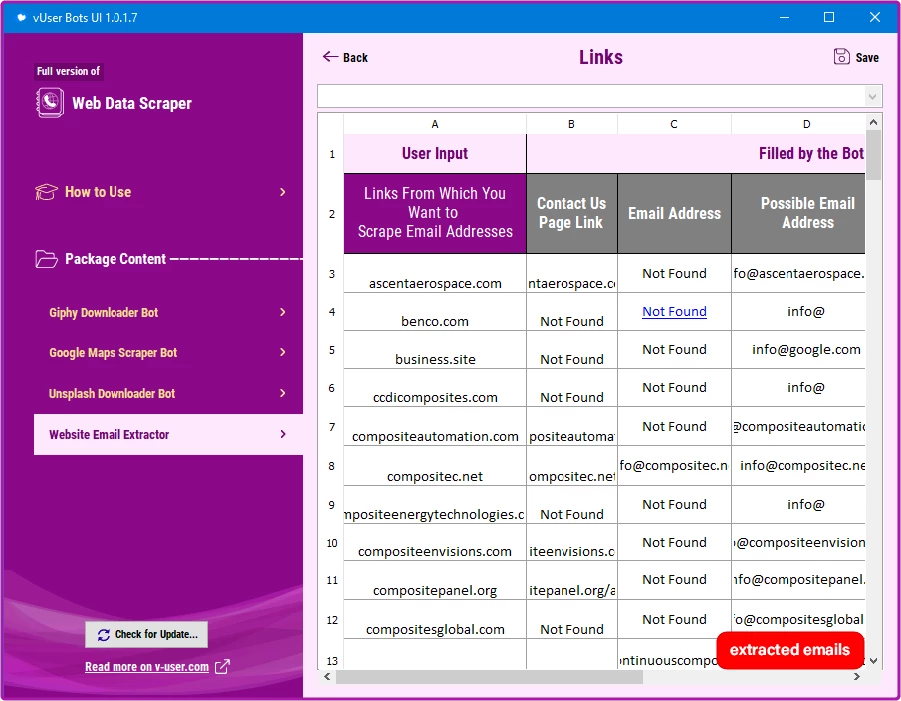Open the How to Use menu item
Image resolution: width=901 pixels, height=701 pixels.
click(160, 192)
